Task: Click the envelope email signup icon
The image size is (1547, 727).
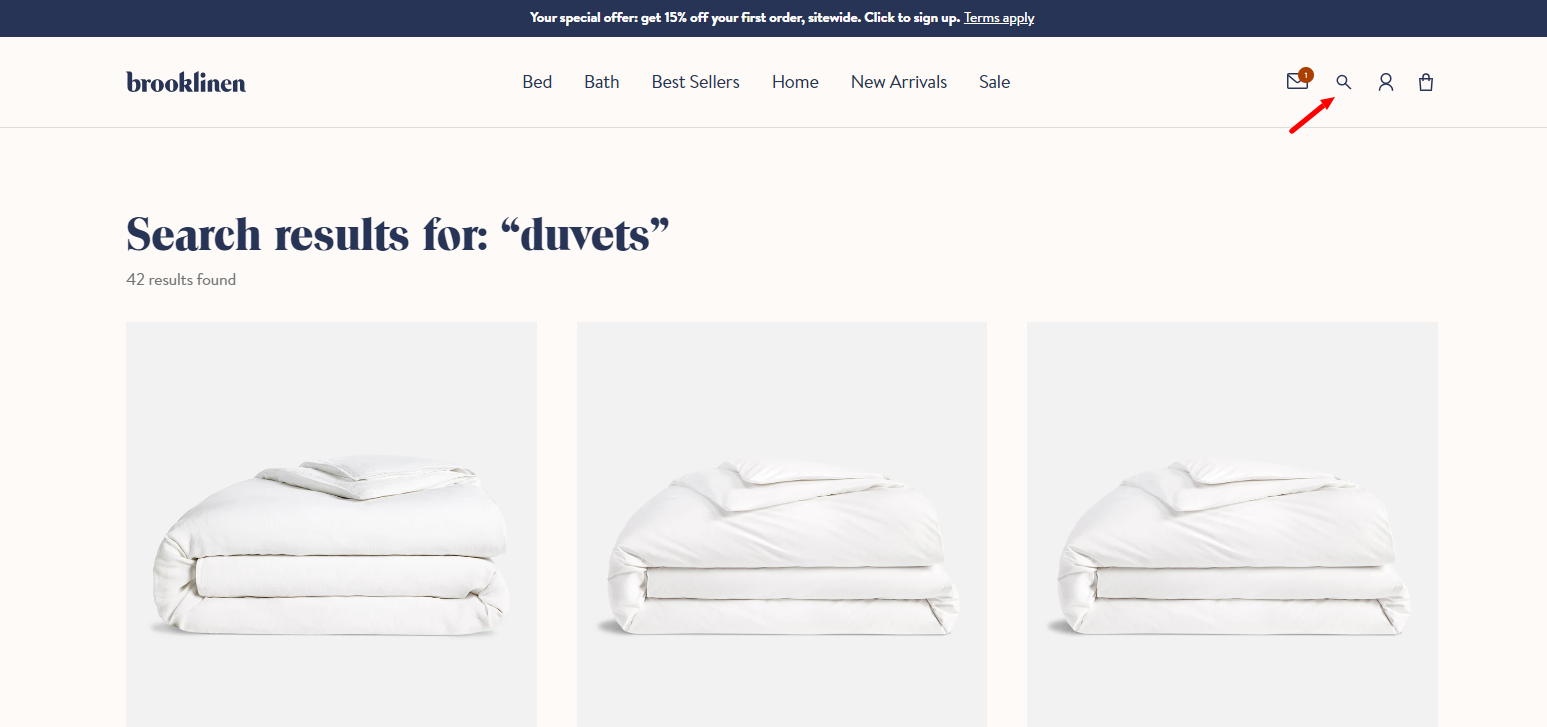Action: click(1297, 82)
